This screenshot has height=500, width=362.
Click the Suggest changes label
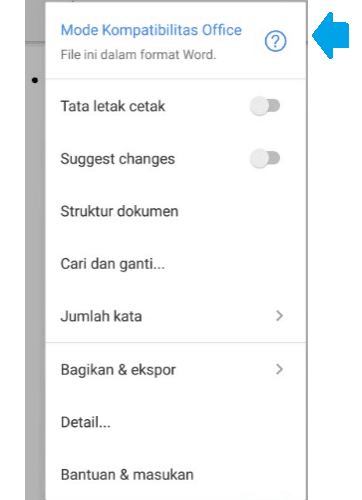pyautogui.click(x=118, y=159)
